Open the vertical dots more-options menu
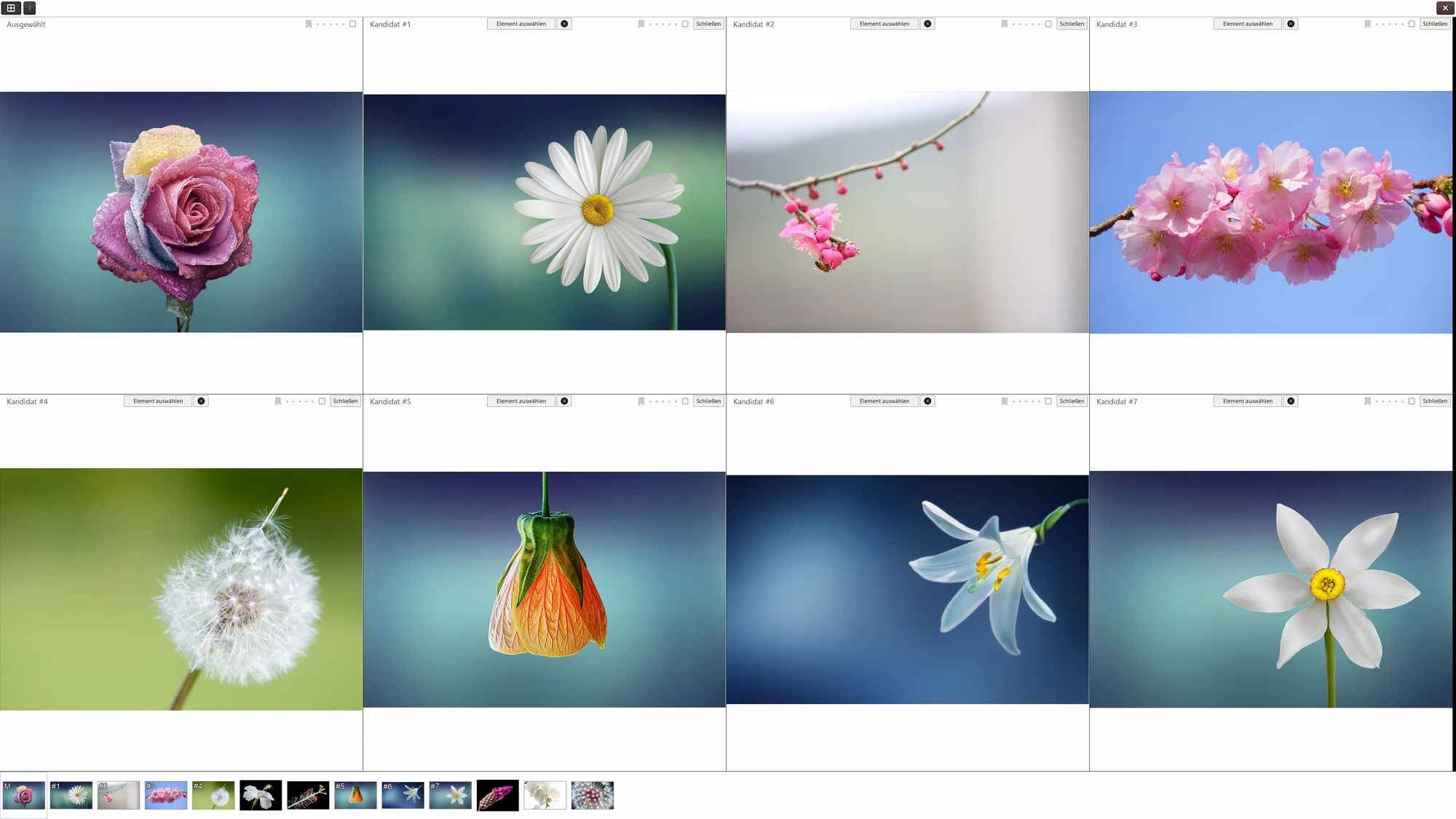1456x819 pixels. [x=30, y=8]
